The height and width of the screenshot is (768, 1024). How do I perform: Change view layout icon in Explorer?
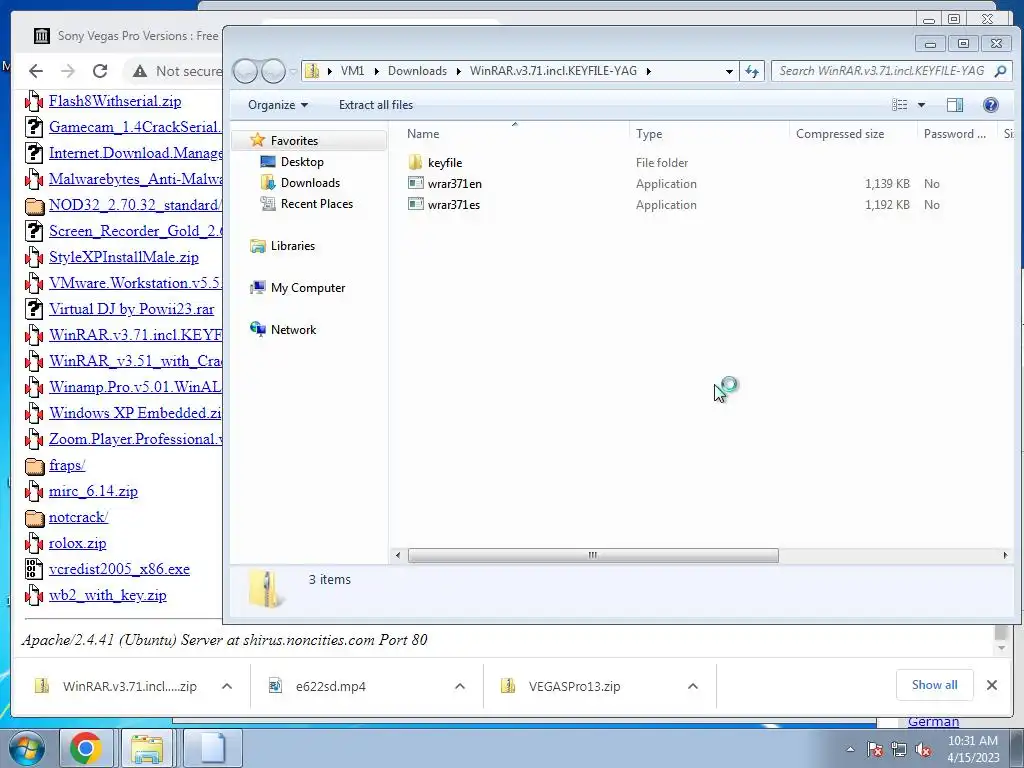click(900, 104)
